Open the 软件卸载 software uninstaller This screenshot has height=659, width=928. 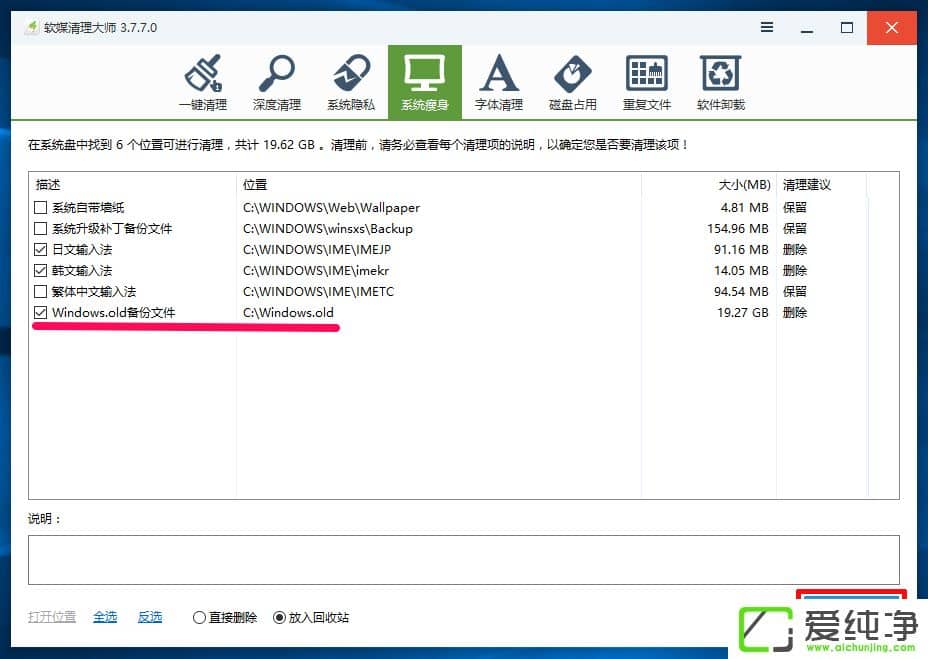pos(720,80)
